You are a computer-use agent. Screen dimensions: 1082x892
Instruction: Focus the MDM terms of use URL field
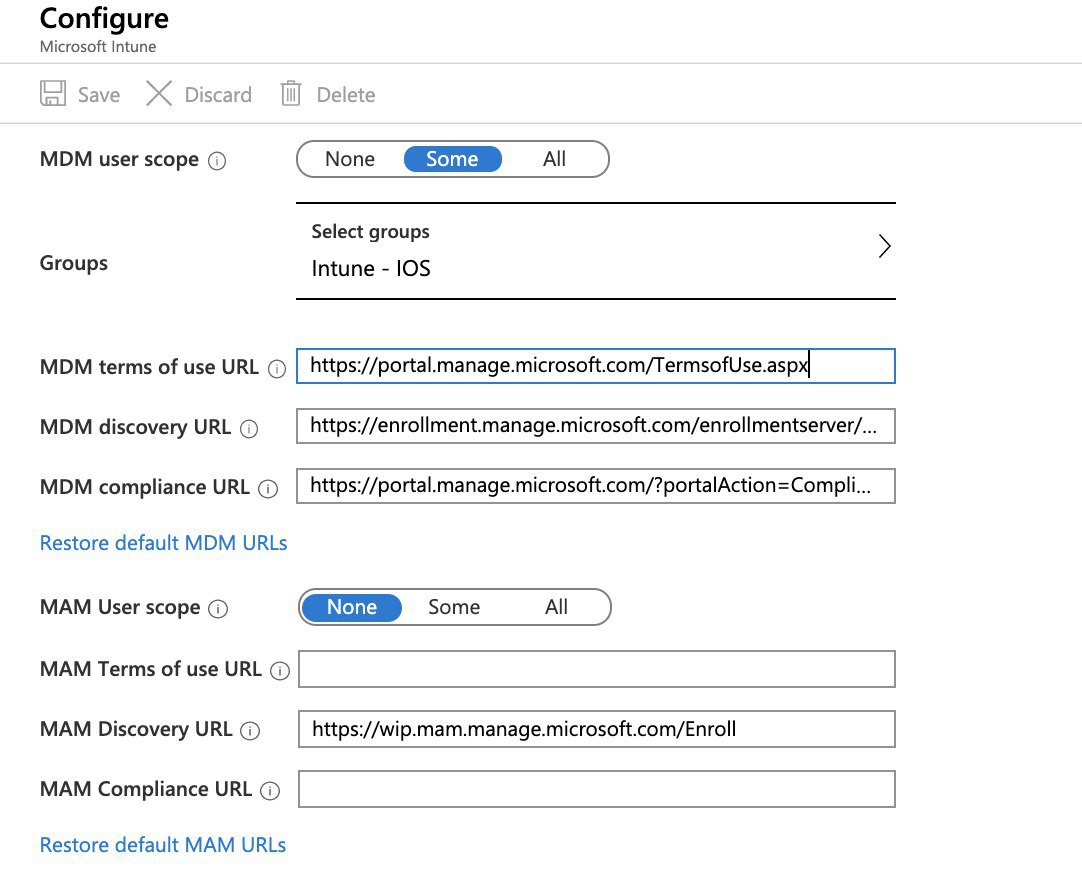click(596, 366)
